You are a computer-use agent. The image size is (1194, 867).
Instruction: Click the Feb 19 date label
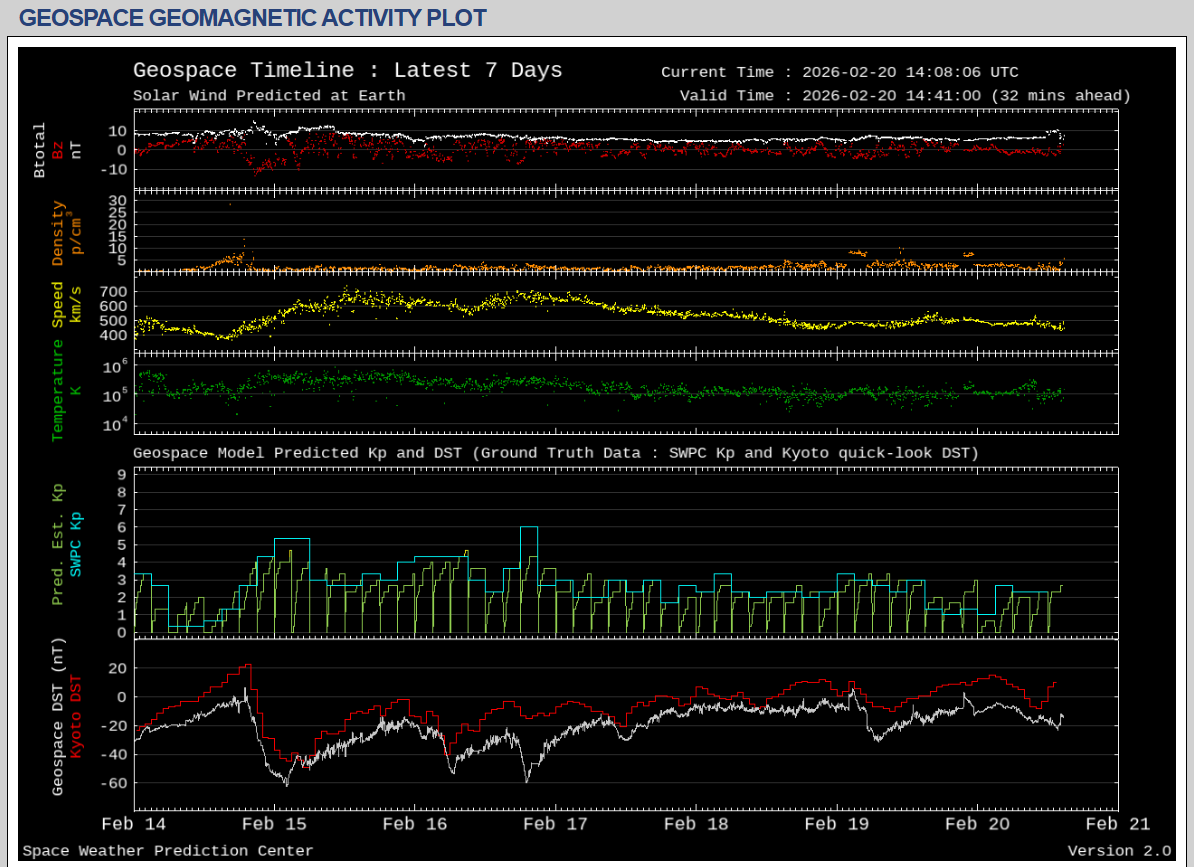click(x=836, y=824)
